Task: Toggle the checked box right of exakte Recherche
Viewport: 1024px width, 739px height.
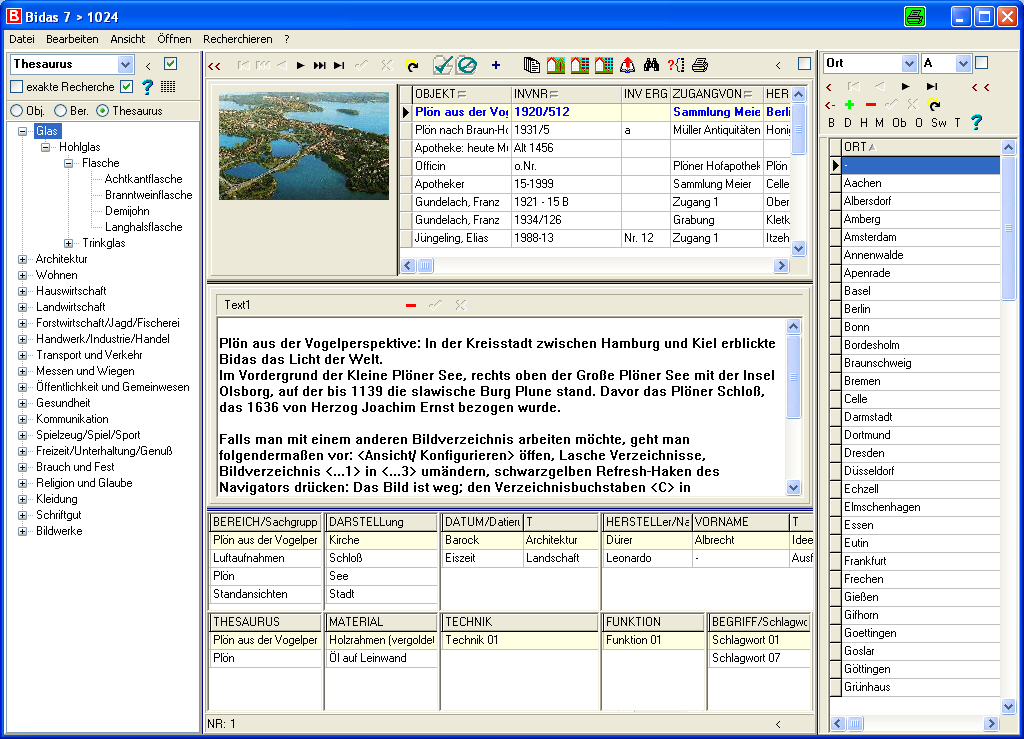Action: click(127, 86)
